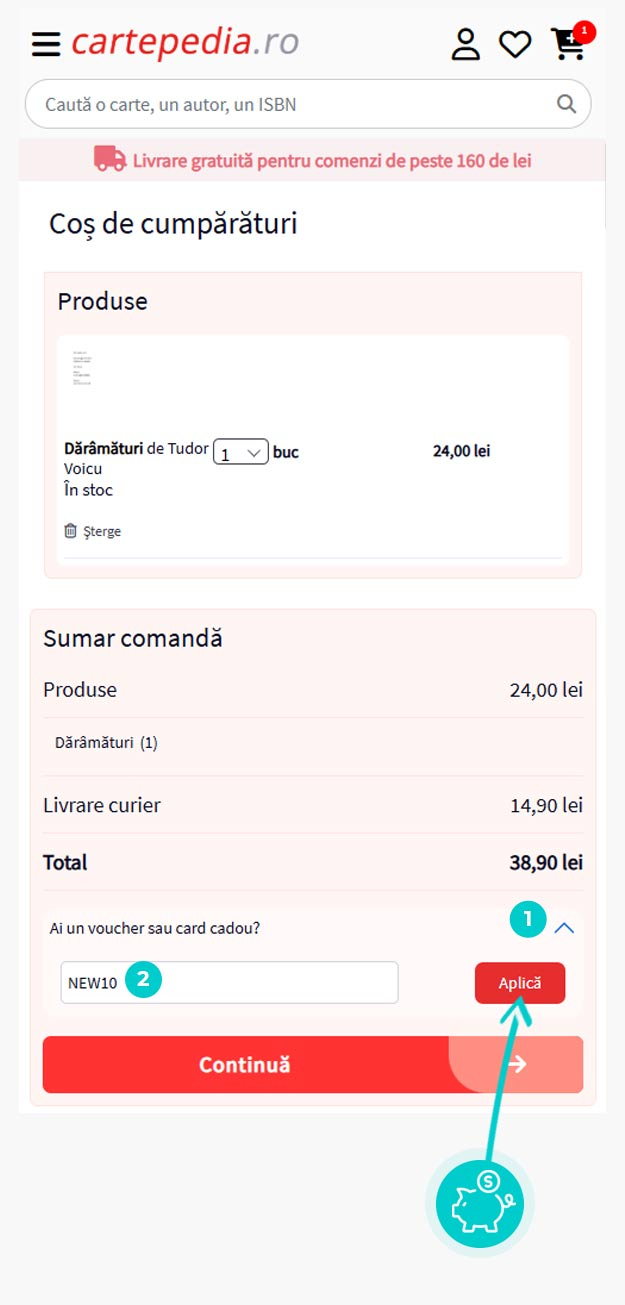View the wishlist heart icon

click(515, 44)
